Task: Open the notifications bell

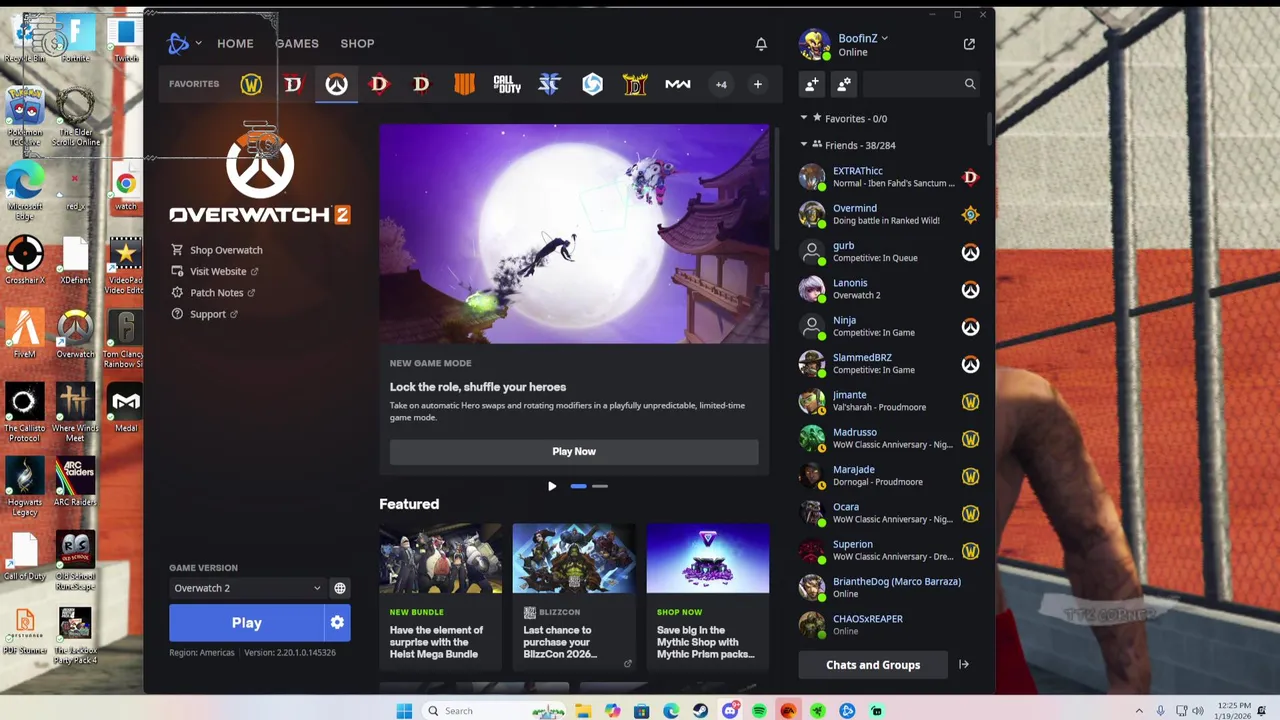Action: 761,44
